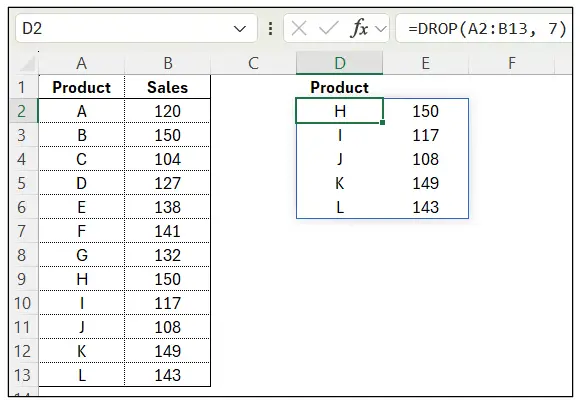The height and width of the screenshot is (401, 580).
Task: Click cell E3 containing 117
Action: (425, 135)
